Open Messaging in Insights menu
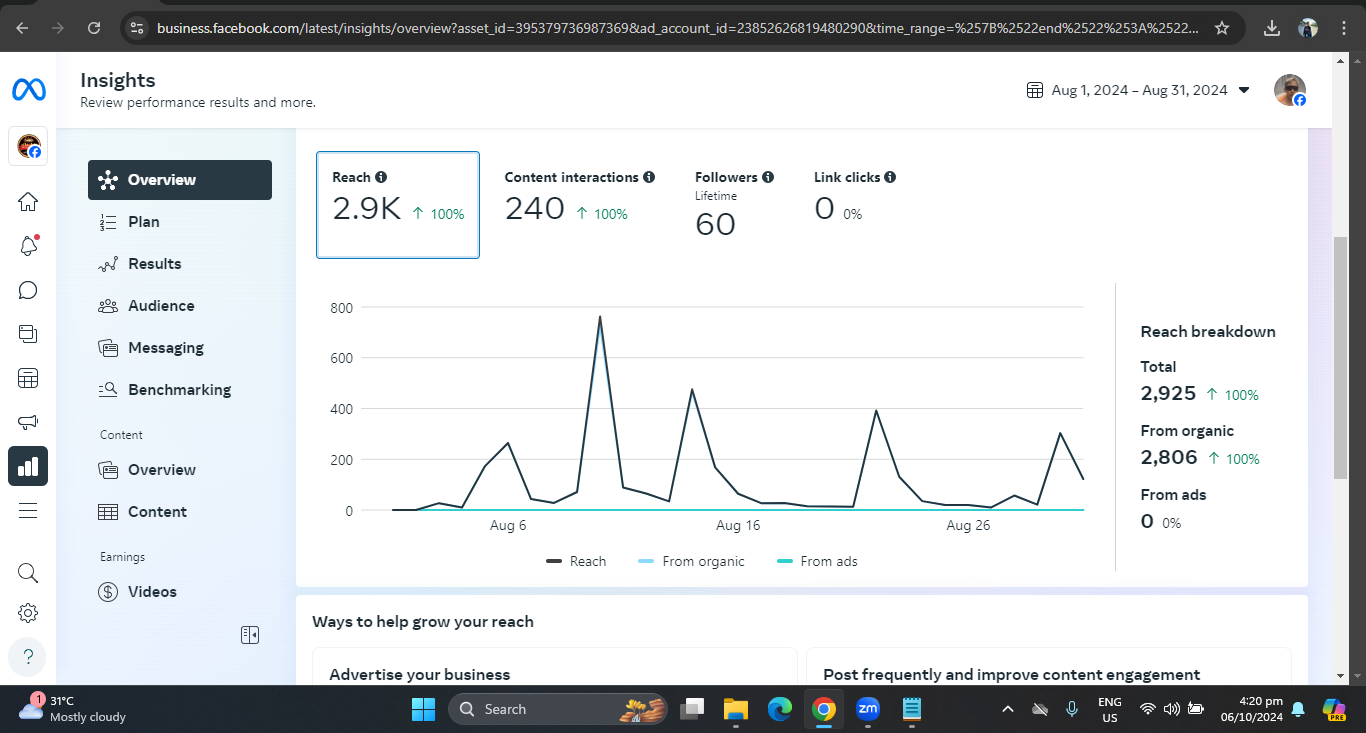Viewport: 1366px width, 733px height. (180, 348)
